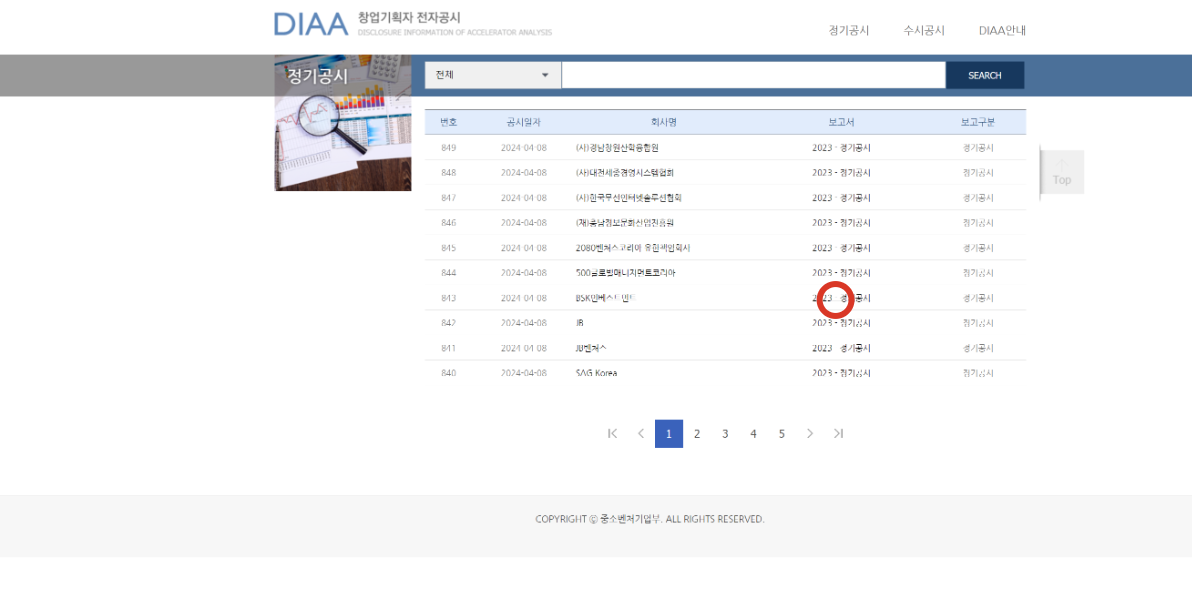Image resolution: width=1192 pixels, height=600 pixels.
Task: Click number 847 in the 번호 column
Action: click(x=449, y=198)
